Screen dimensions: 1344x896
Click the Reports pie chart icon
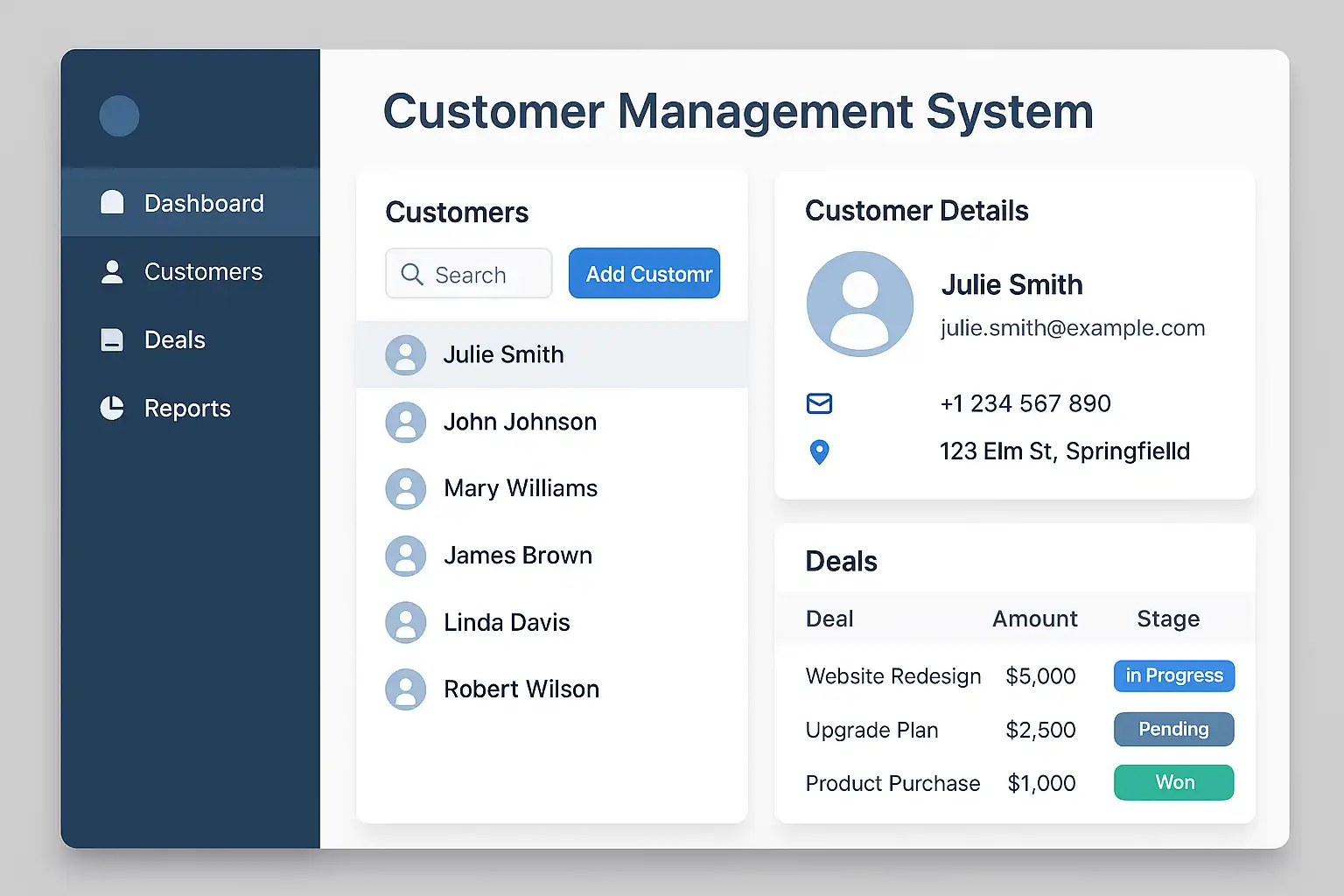(112, 408)
